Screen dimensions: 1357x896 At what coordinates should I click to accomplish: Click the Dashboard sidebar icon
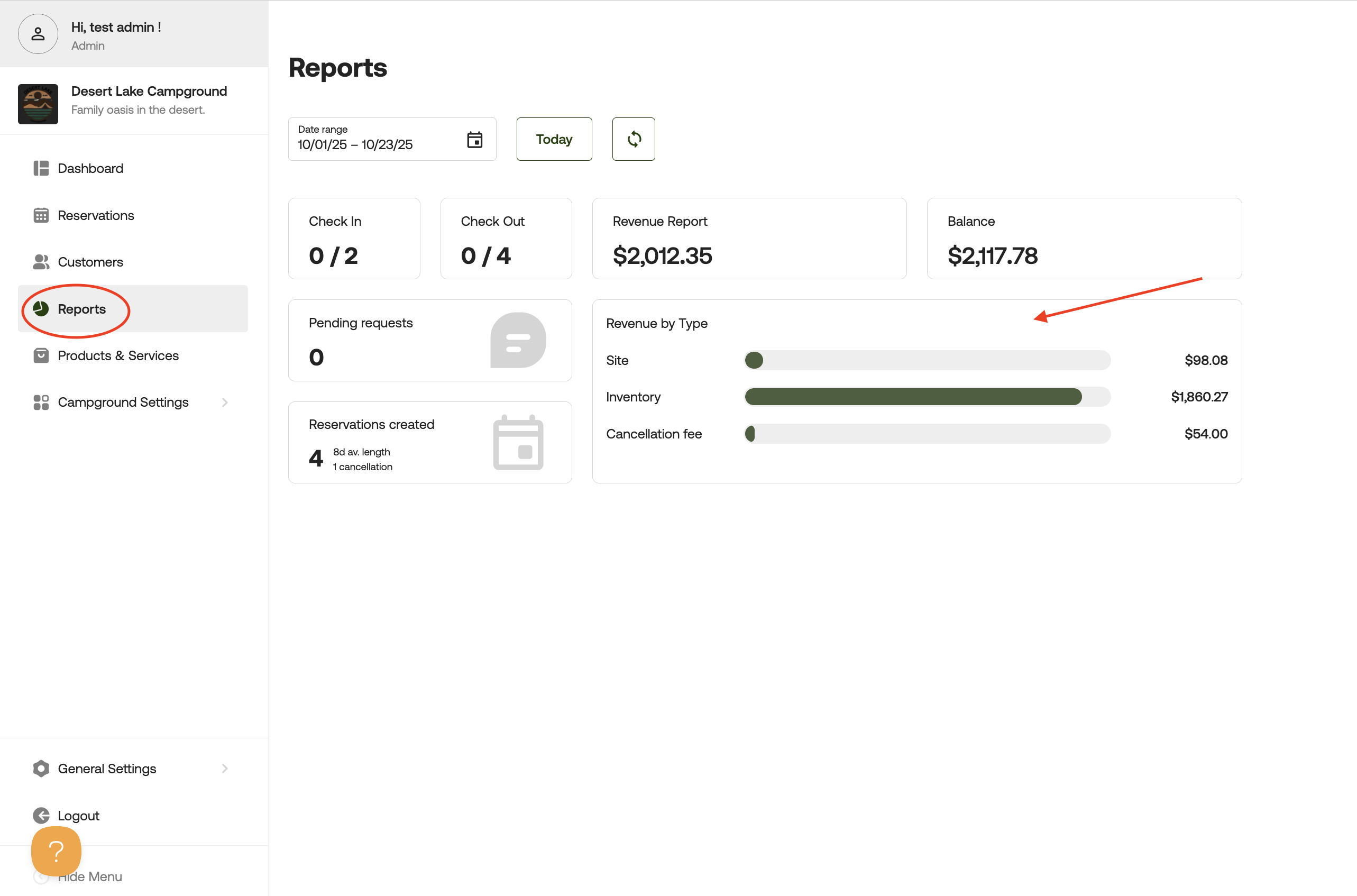point(41,168)
